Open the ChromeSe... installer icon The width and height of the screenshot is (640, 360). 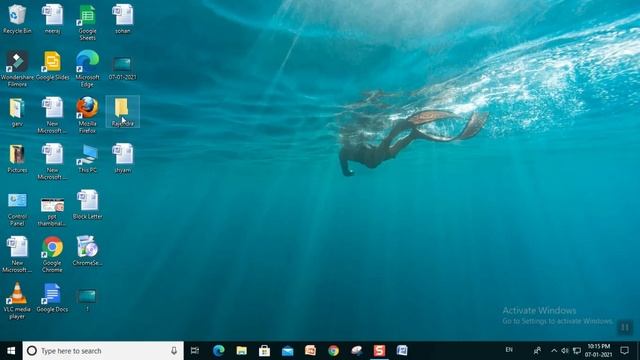(x=87, y=251)
